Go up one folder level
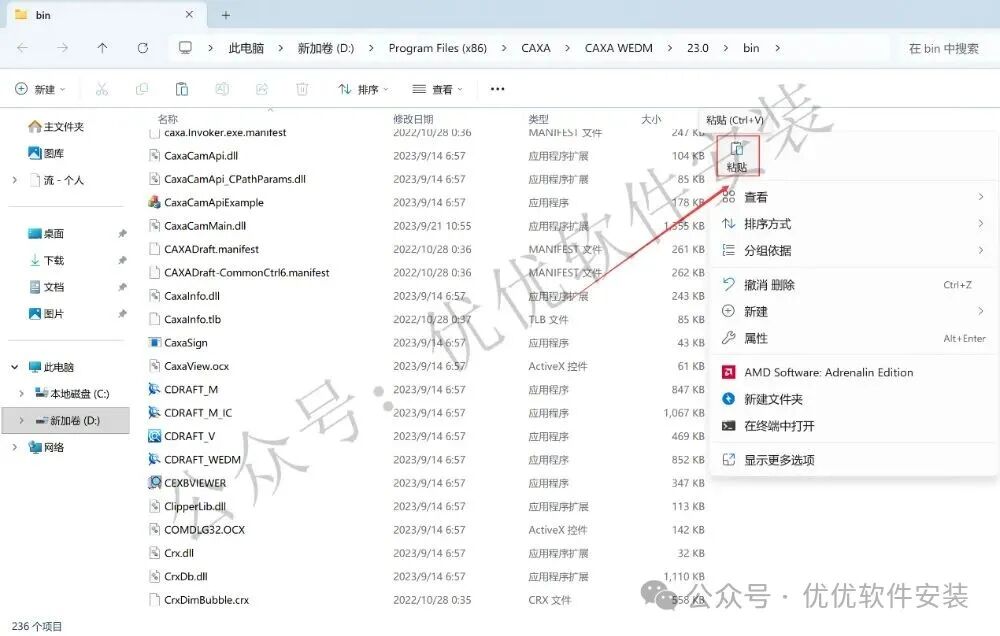 click(102, 48)
